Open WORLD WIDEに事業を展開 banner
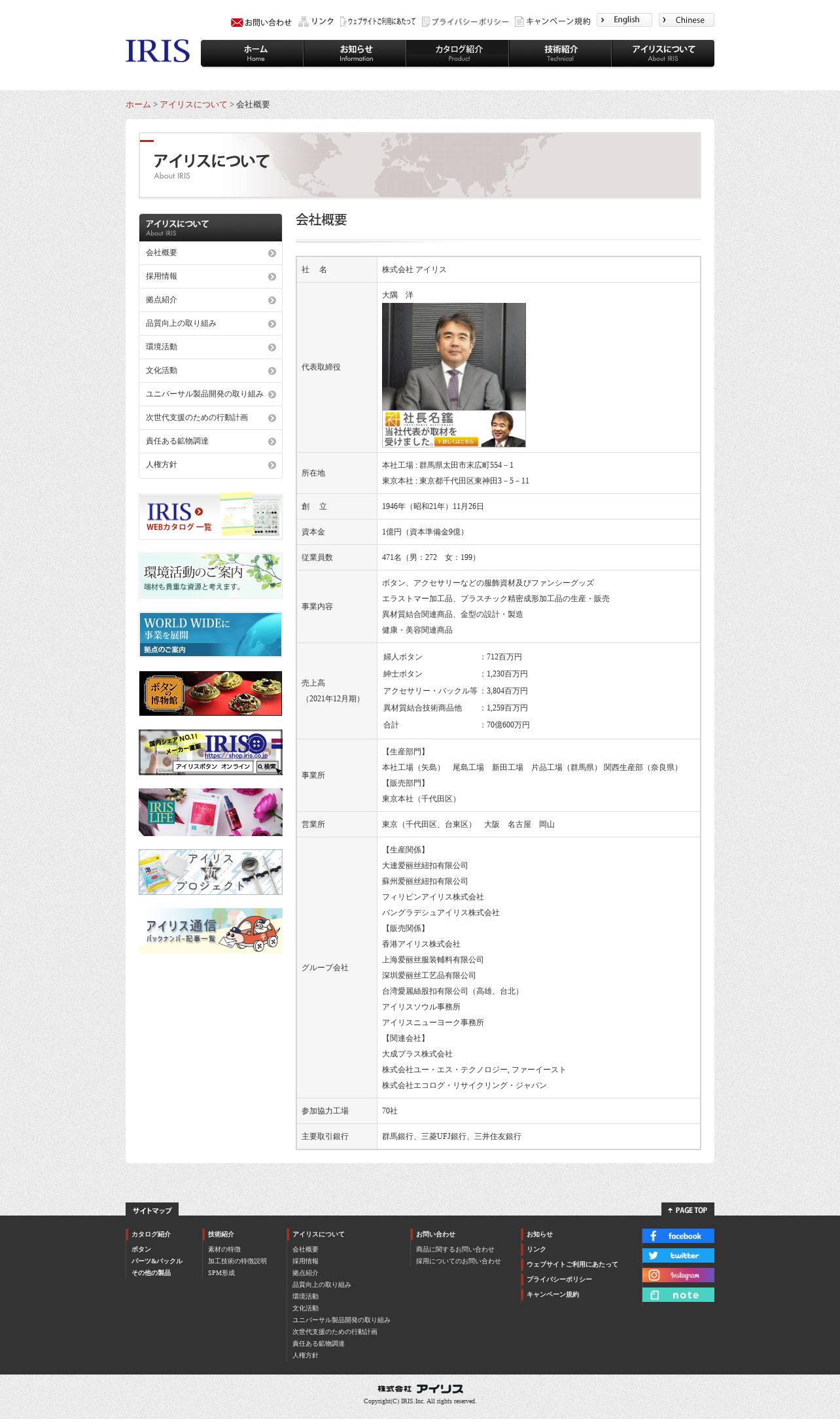The image size is (840, 1419). (x=211, y=635)
